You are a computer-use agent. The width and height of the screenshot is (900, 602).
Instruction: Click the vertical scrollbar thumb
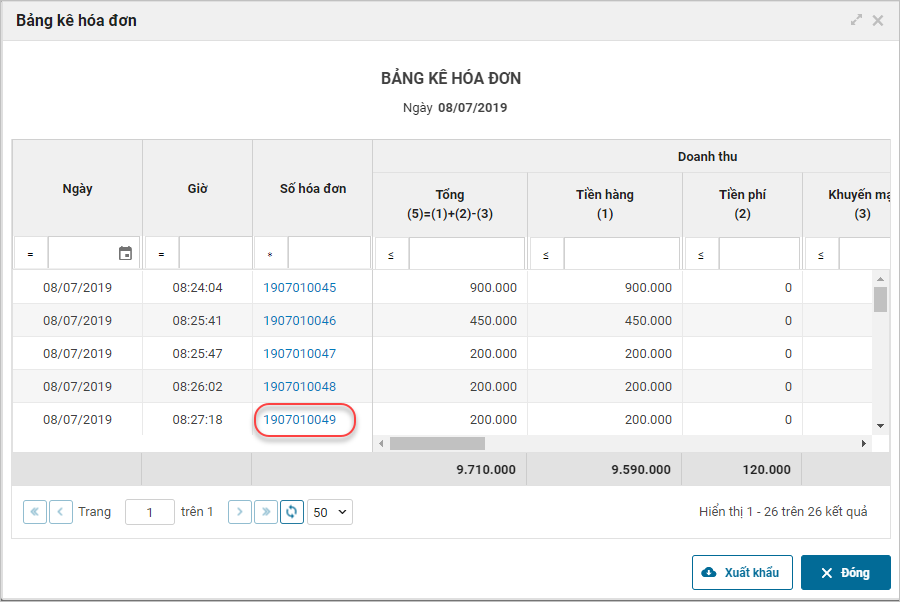pyautogui.click(x=880, y=299)
